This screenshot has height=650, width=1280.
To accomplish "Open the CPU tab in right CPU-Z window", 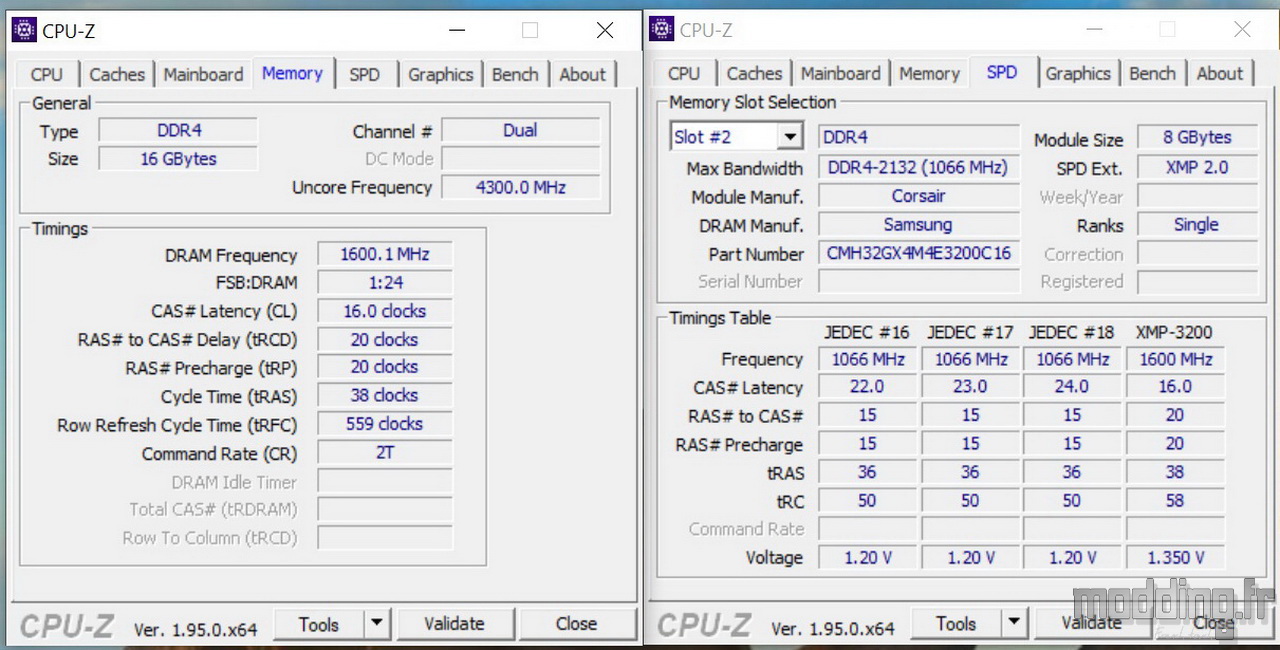I will point(684,73).
